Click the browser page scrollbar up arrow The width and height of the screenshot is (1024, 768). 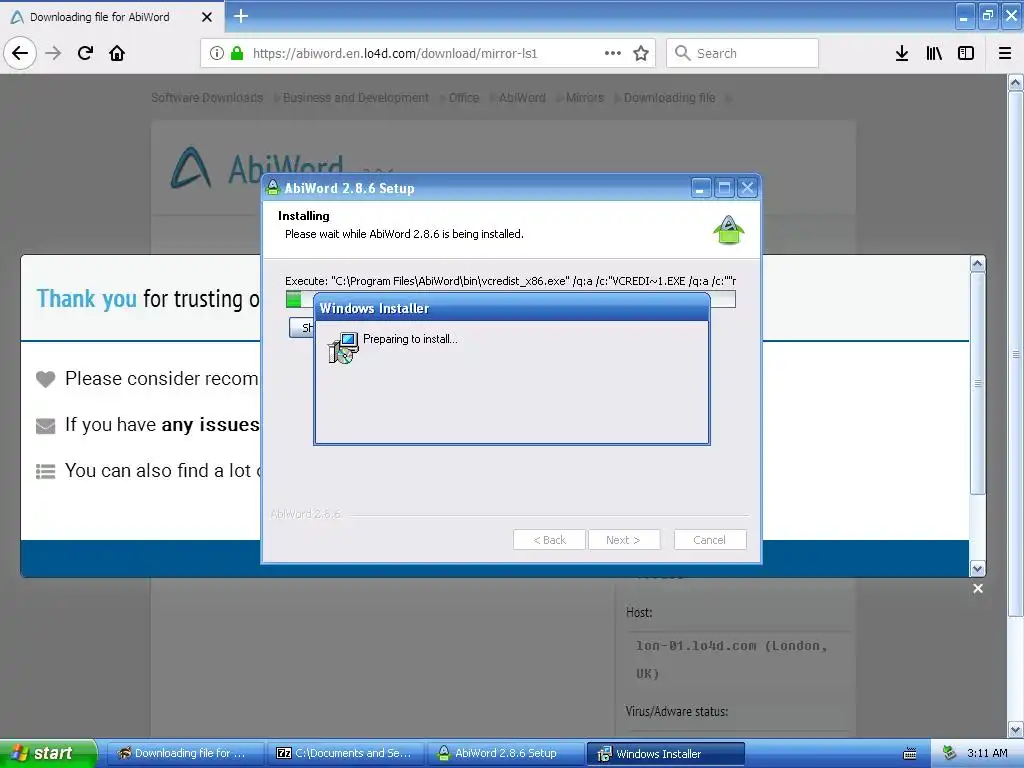pos(1016,82)
